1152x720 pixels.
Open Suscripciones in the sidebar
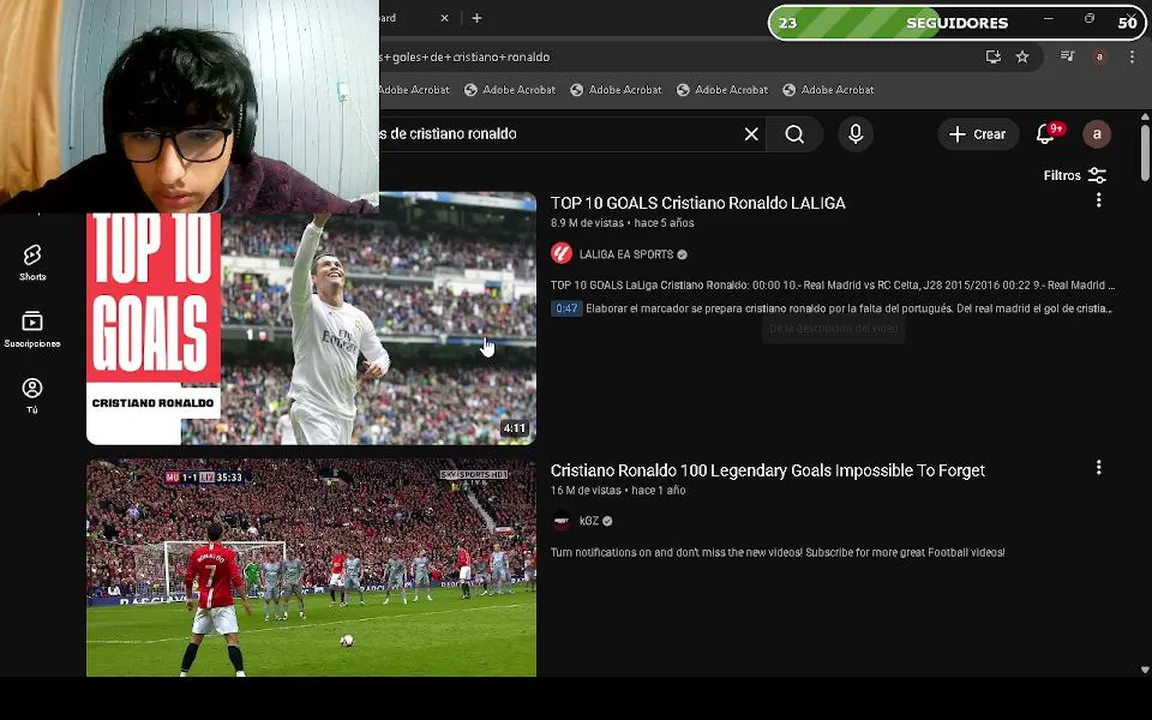coord(32,328)
